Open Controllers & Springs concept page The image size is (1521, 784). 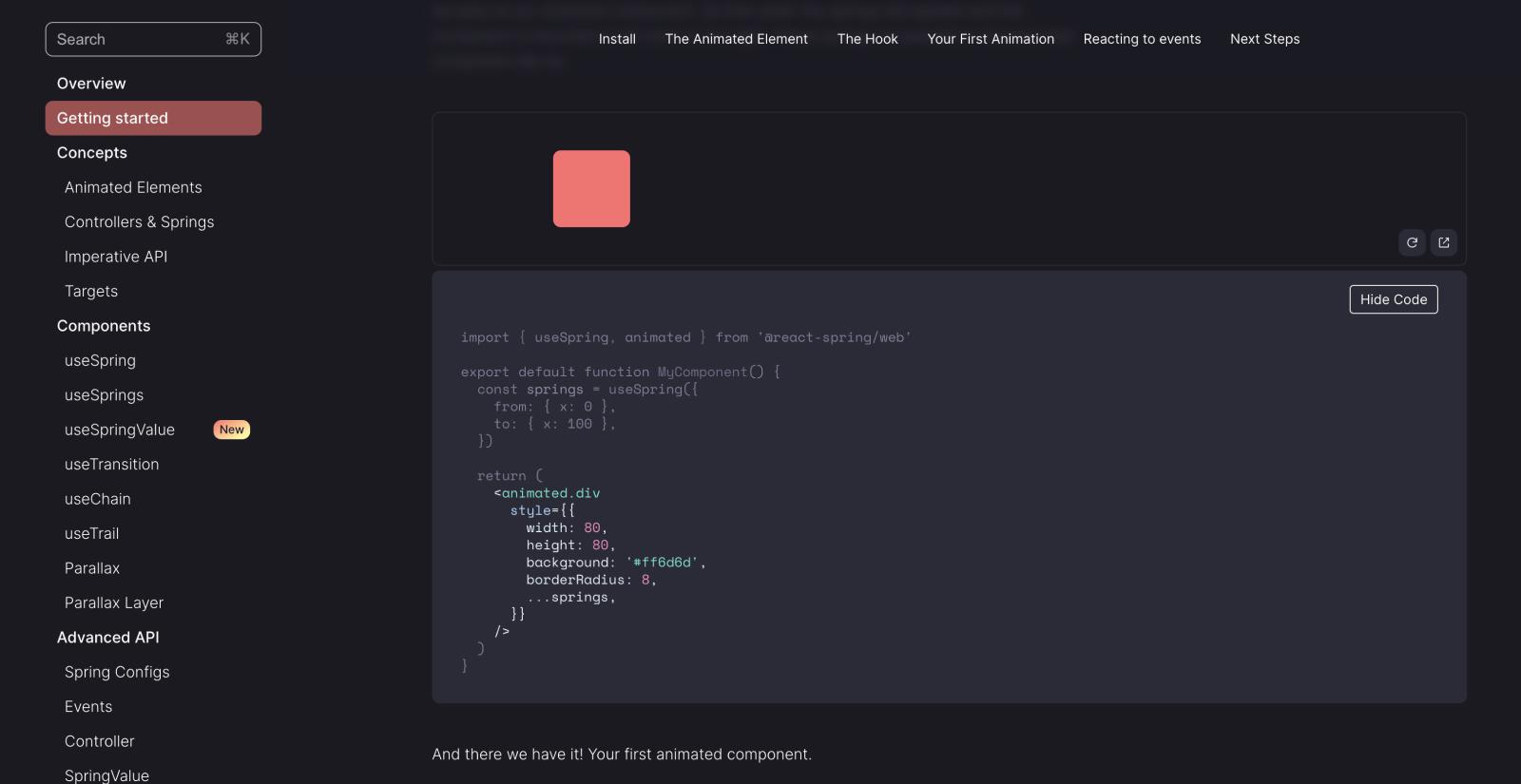pos(139,221)
